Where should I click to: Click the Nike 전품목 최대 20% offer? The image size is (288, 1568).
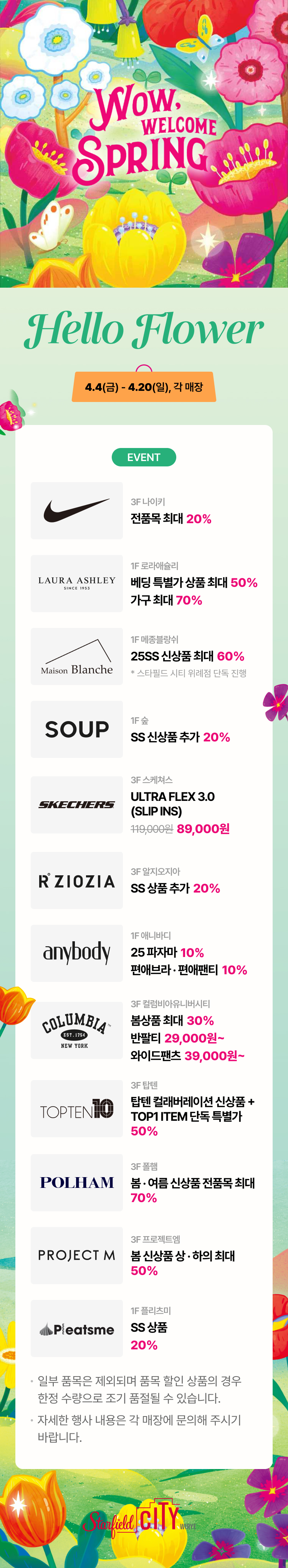[171, 519]
